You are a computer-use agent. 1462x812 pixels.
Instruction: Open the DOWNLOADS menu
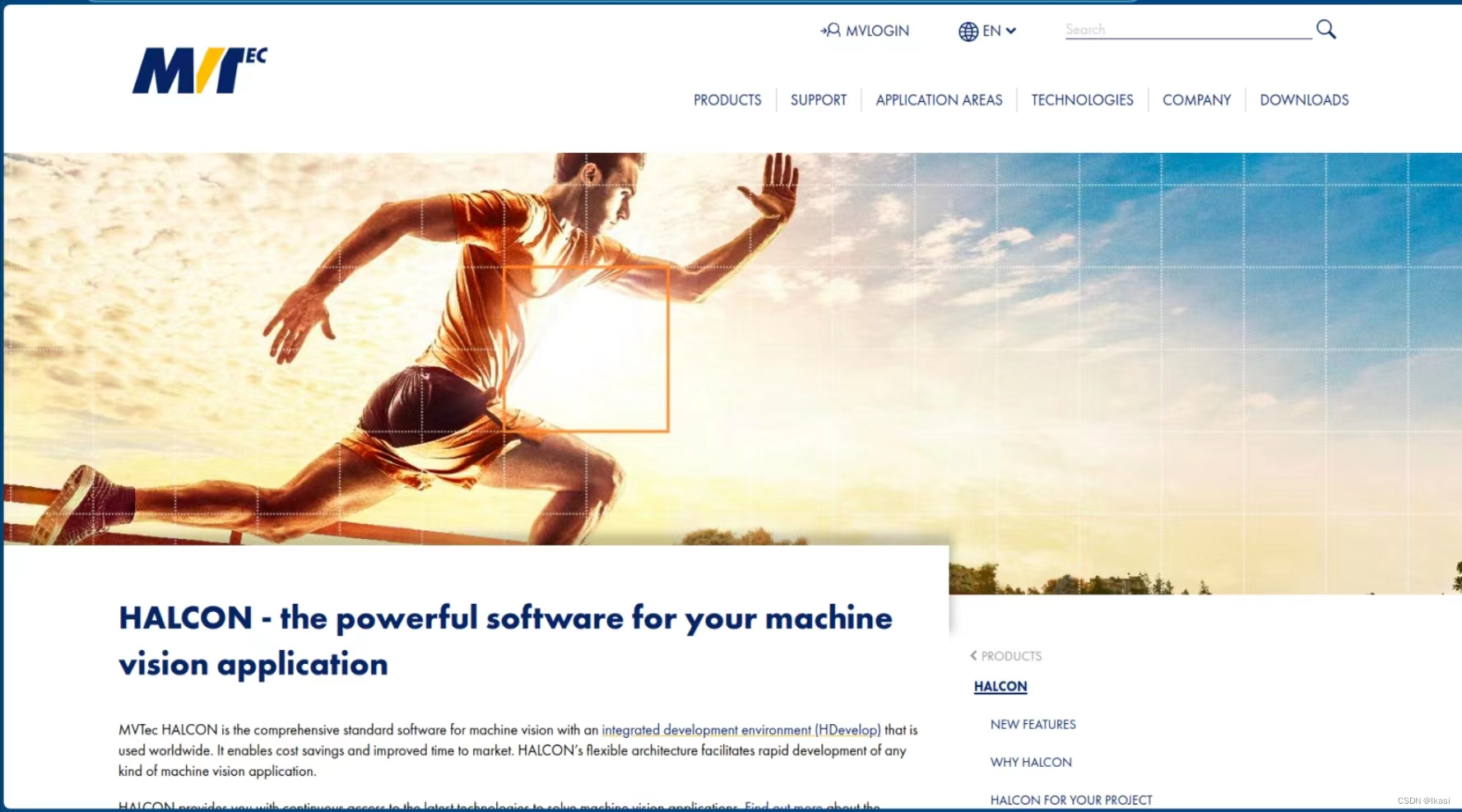(1304, 100)
